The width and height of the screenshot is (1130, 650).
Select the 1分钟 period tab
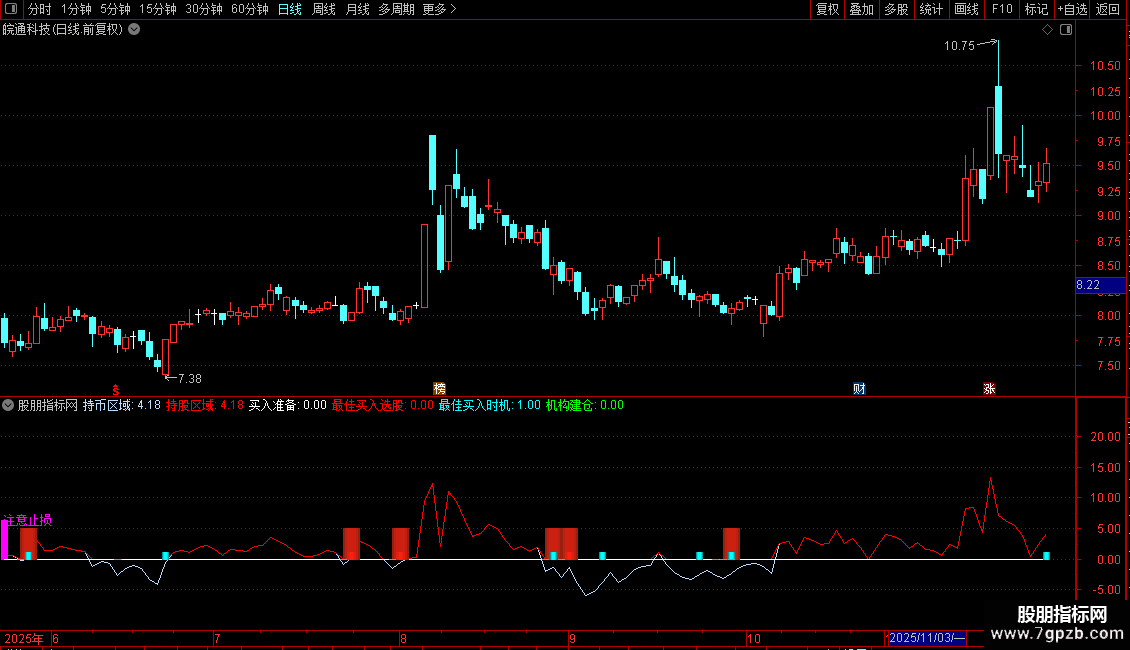pyautogui.click(x=76, y=9)
